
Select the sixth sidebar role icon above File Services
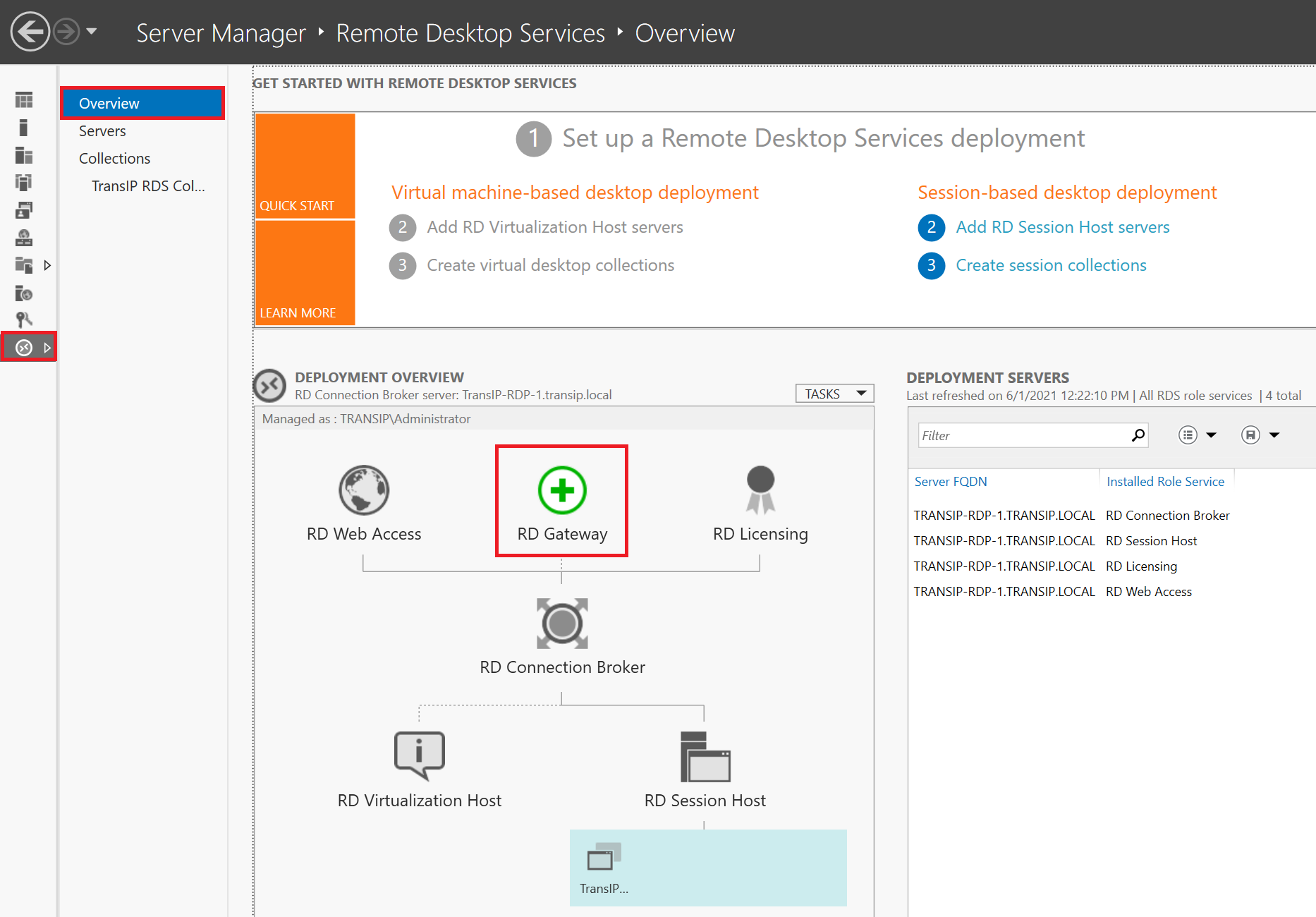point(24,238)
